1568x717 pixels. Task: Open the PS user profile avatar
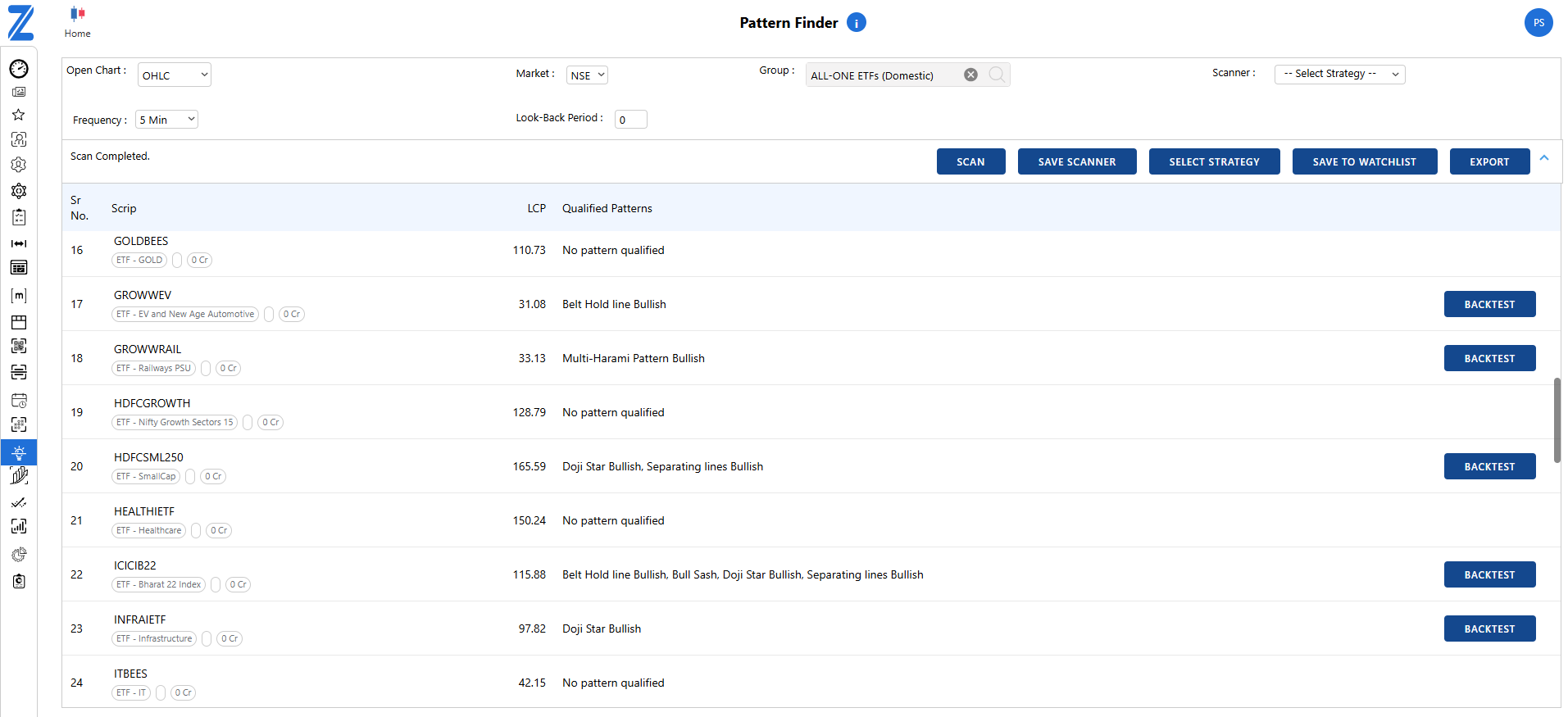[x=1538, y=23]
